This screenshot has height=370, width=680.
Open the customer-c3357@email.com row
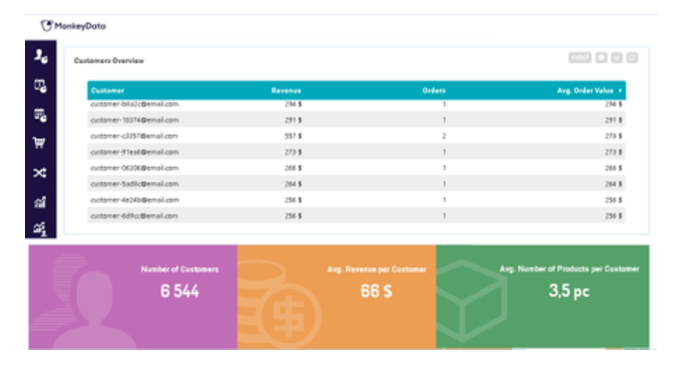click(x=356, y=136)
